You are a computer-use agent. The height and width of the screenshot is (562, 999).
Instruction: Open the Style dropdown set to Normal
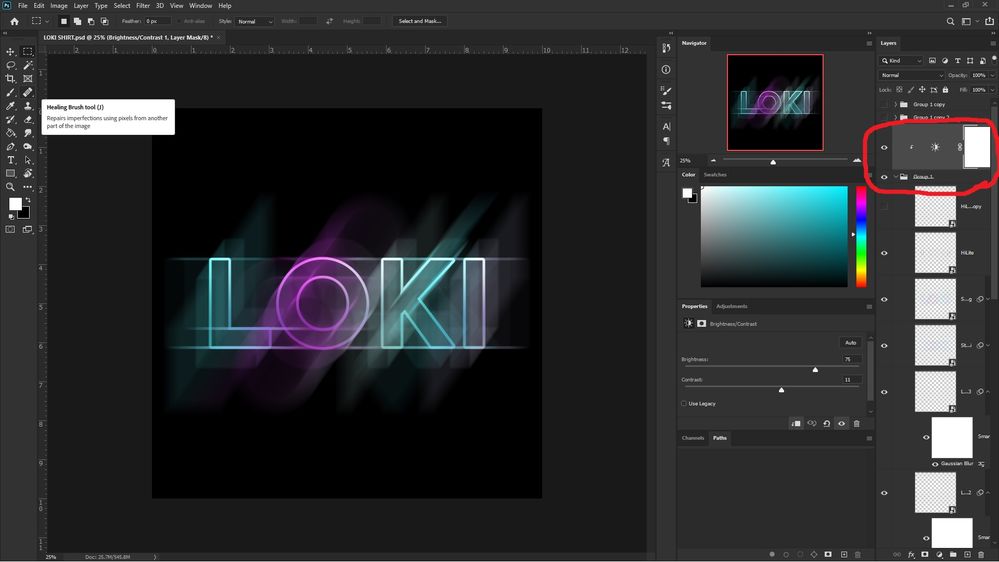(254, 21)
